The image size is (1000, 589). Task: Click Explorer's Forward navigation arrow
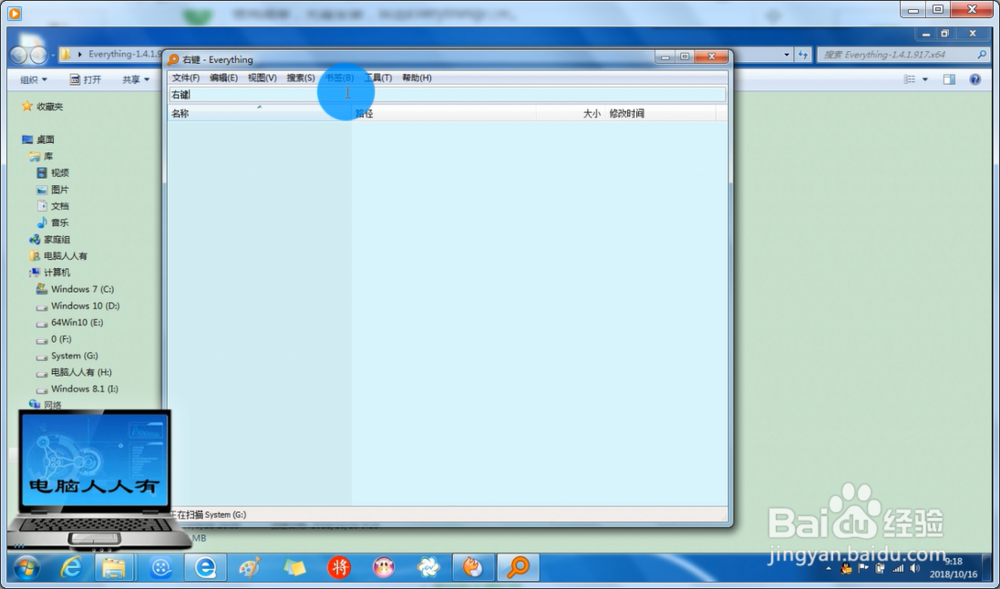38,55
